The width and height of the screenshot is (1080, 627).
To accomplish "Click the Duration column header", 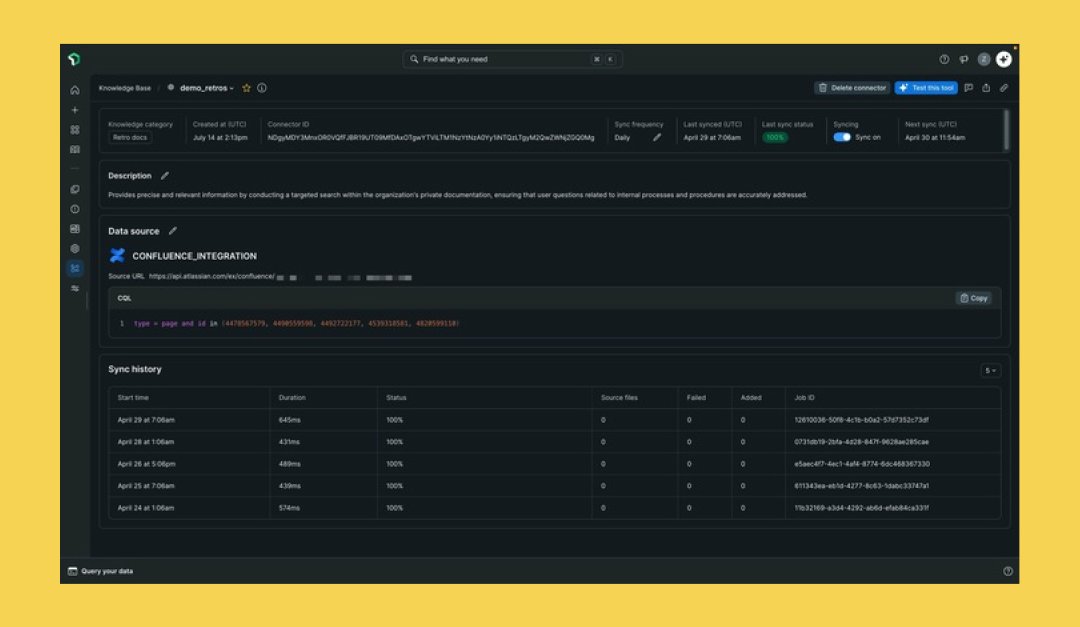I will pyautogui.click(x=292, y=398).
